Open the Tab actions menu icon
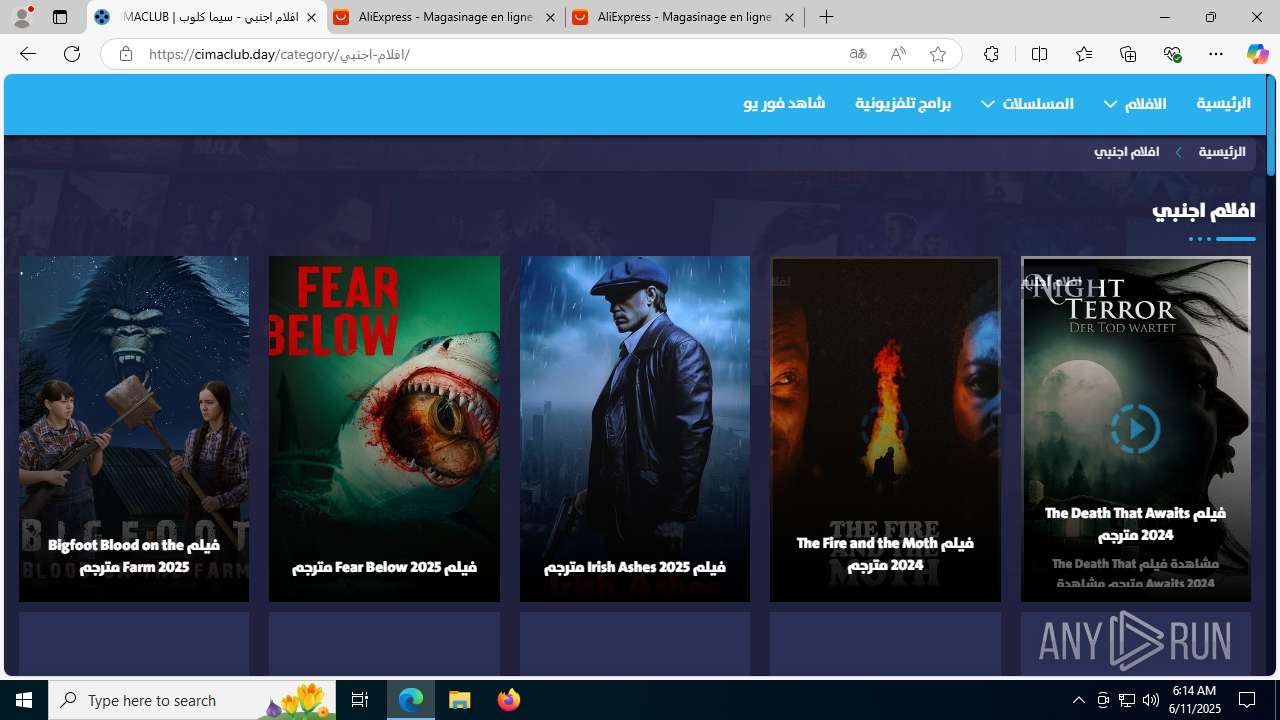This screenshot has width=1280, height=720. coord(60,17)
